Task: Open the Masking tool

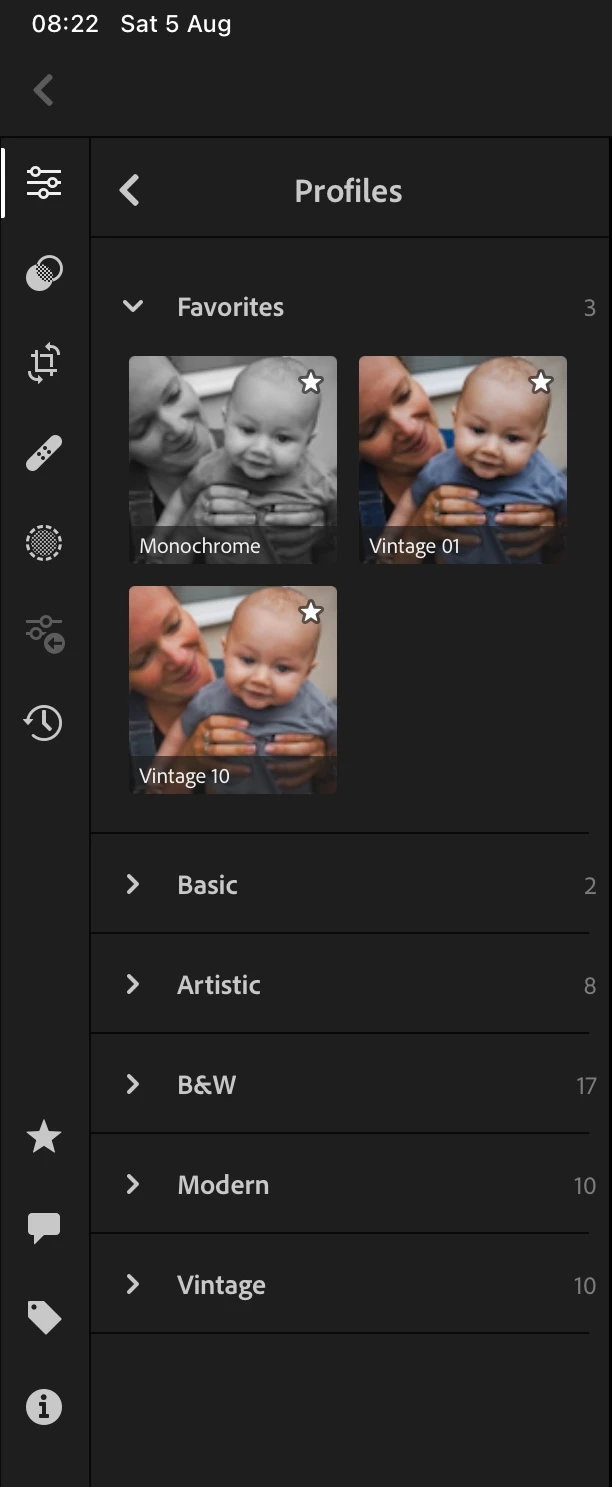Action: [x=44, y=273]
